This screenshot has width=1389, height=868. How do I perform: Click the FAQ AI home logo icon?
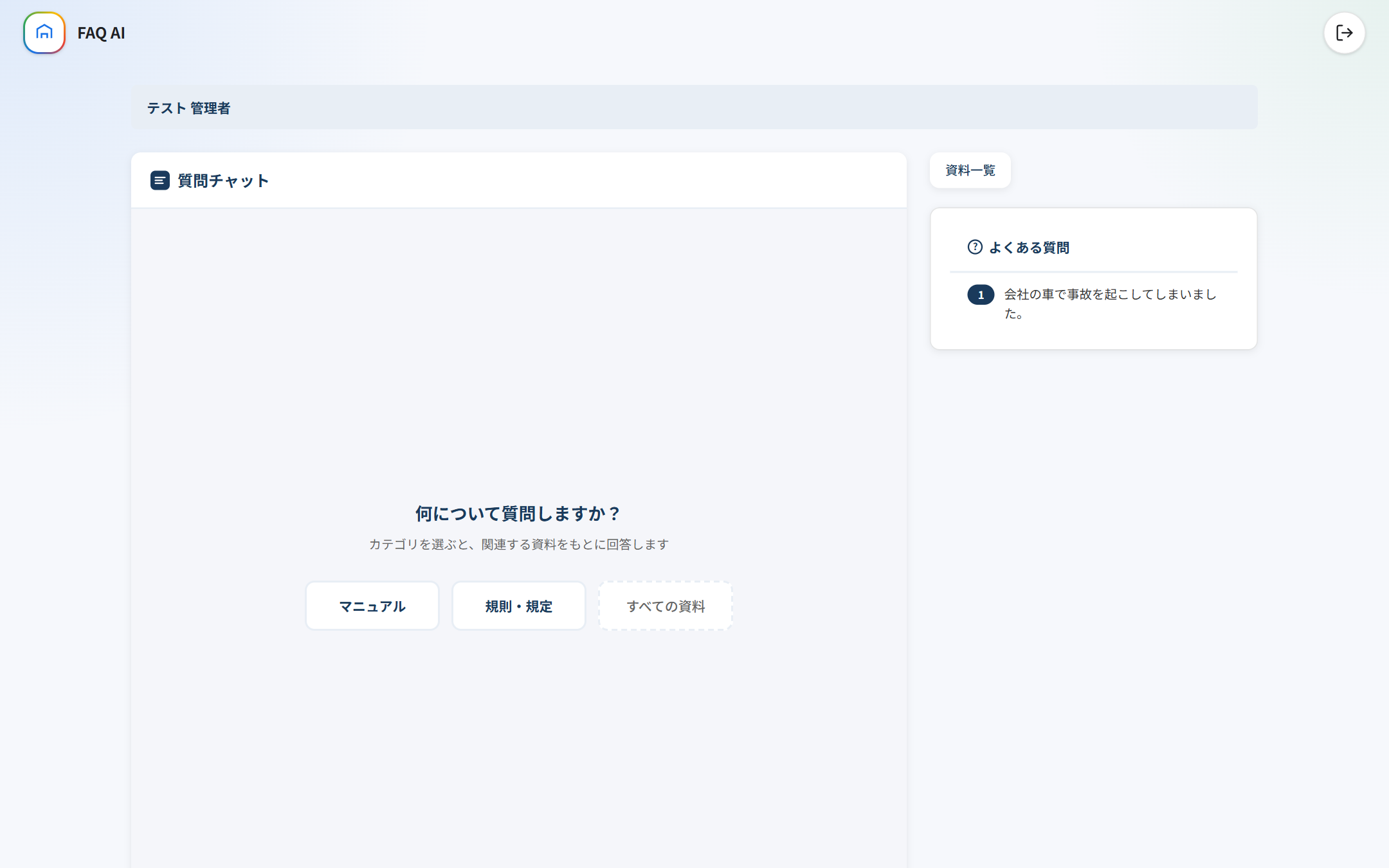[44, 33]
